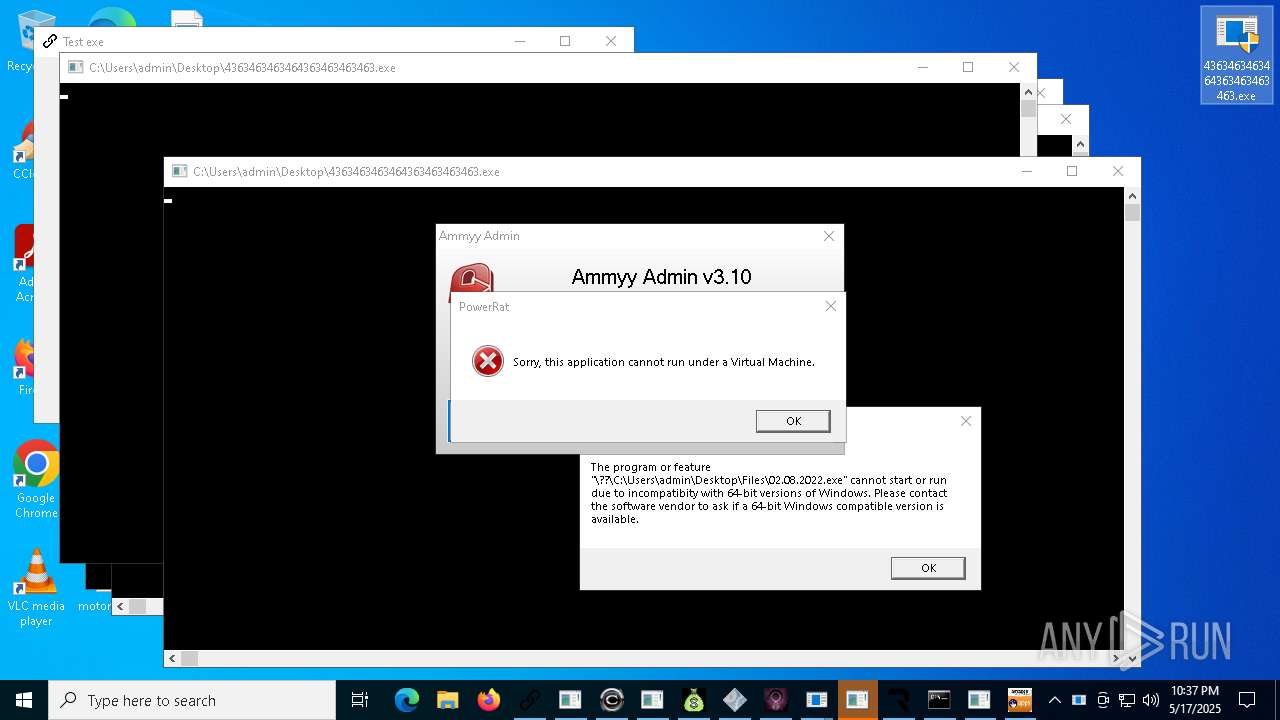Click the frontmost console's vertical scrollbar down arrow

1132,658
